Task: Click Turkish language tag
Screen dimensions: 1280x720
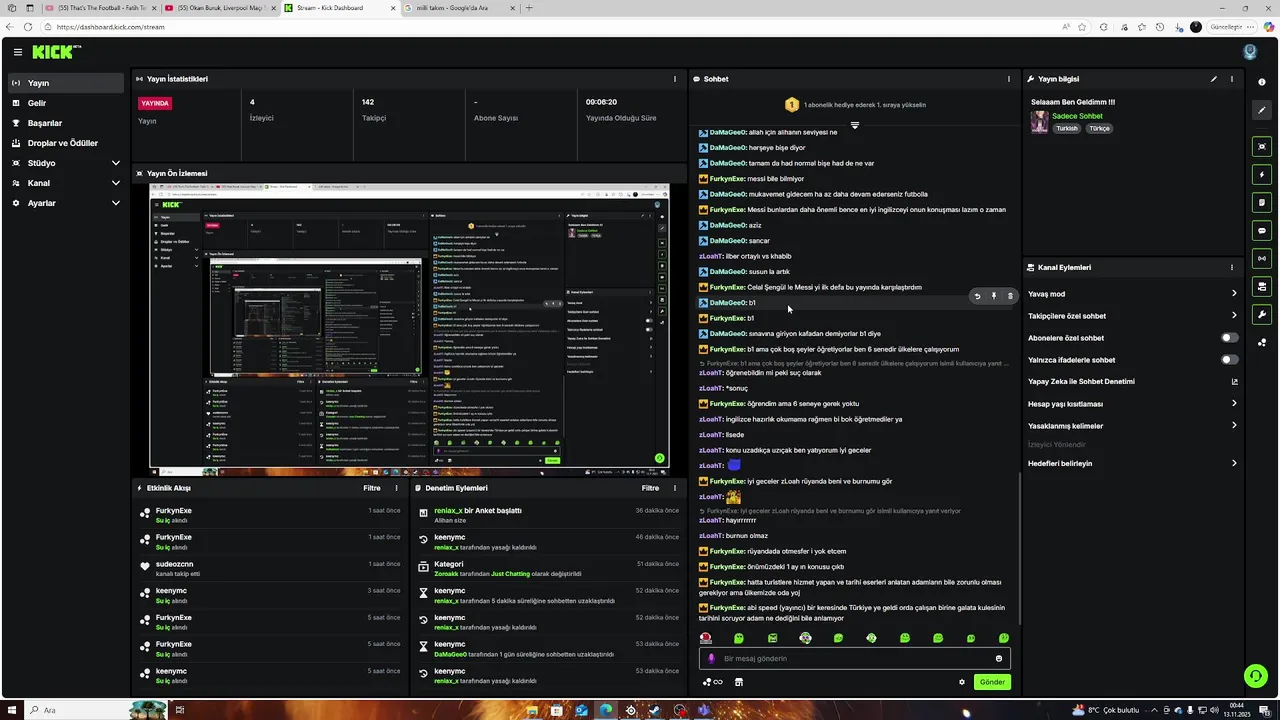Action: [1068, 129]
